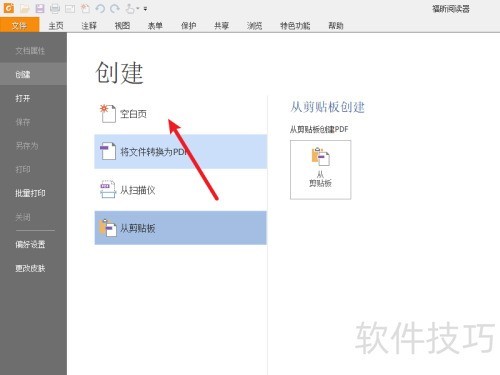Select 关闭 in the sidebar
The image size is (500, 375).
pos(33,217)
